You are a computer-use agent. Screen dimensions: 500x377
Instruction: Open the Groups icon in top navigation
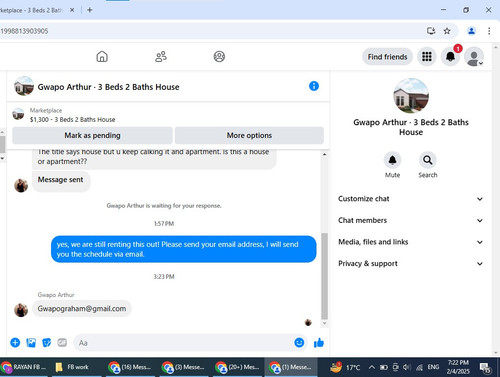coord(219,57)
